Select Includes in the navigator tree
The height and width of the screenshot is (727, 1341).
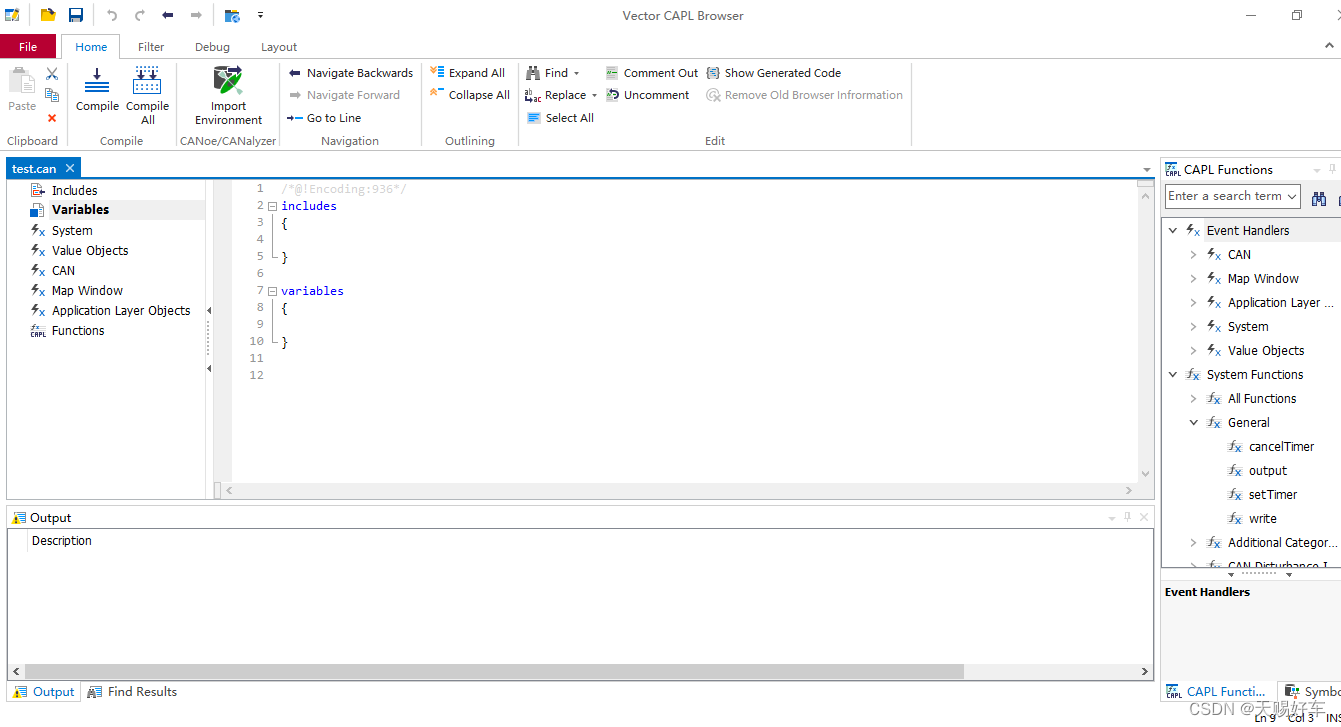click(x=74, y=191)
